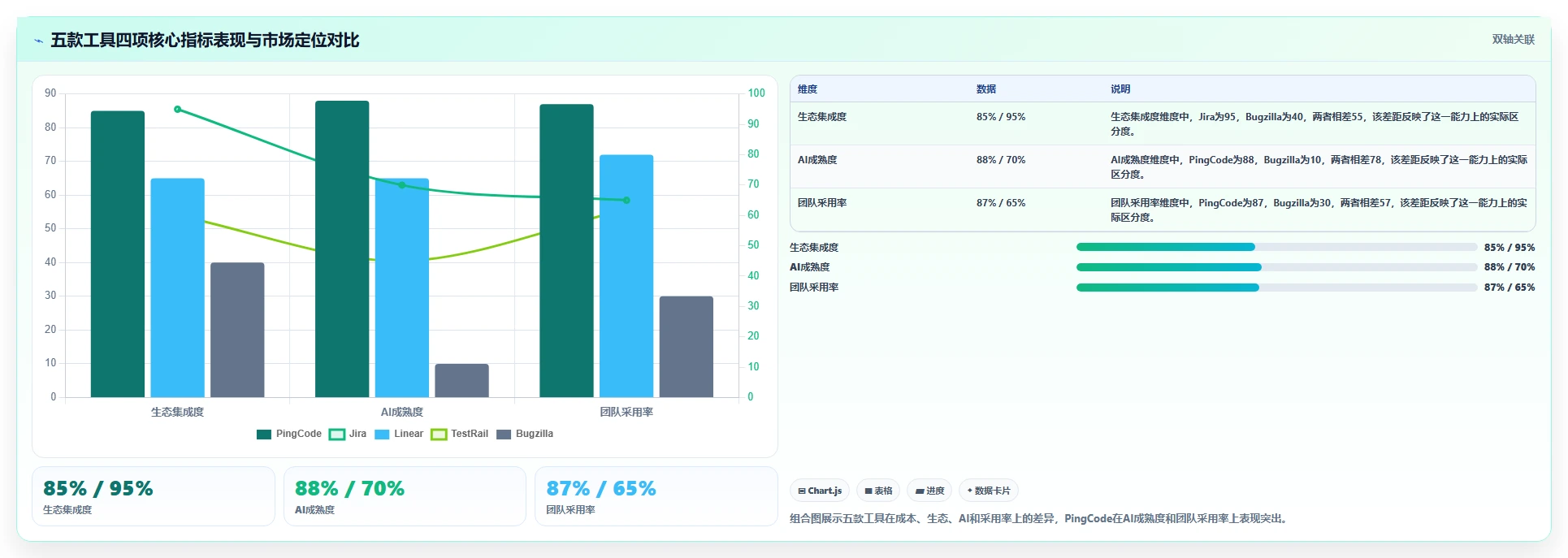
Task: Click the 87% / 65% value beside progress bar
Action: 1510,288
